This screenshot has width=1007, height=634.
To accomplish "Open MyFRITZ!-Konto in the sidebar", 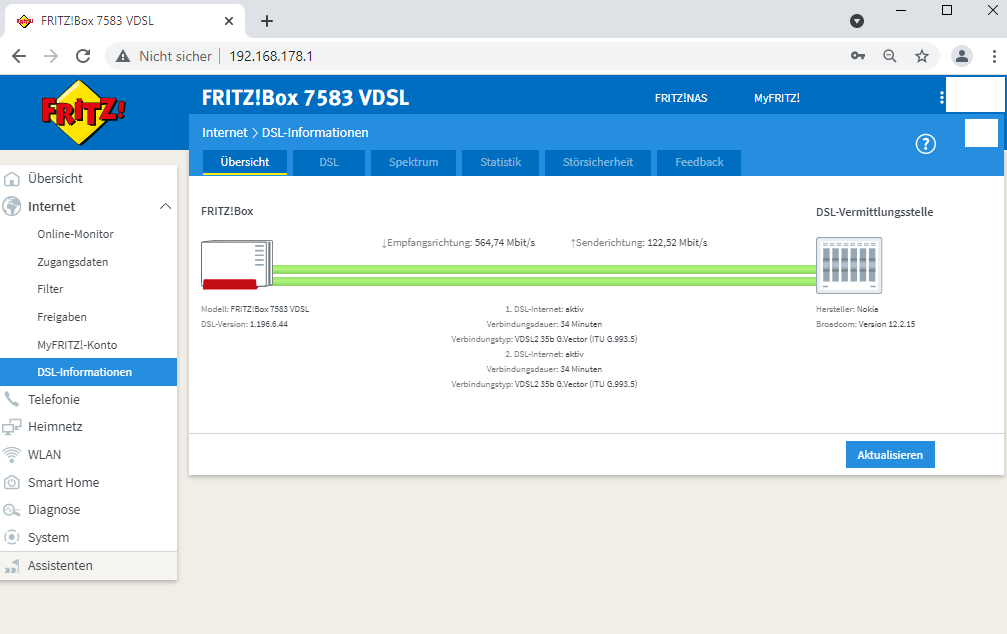I will [77, 345].
